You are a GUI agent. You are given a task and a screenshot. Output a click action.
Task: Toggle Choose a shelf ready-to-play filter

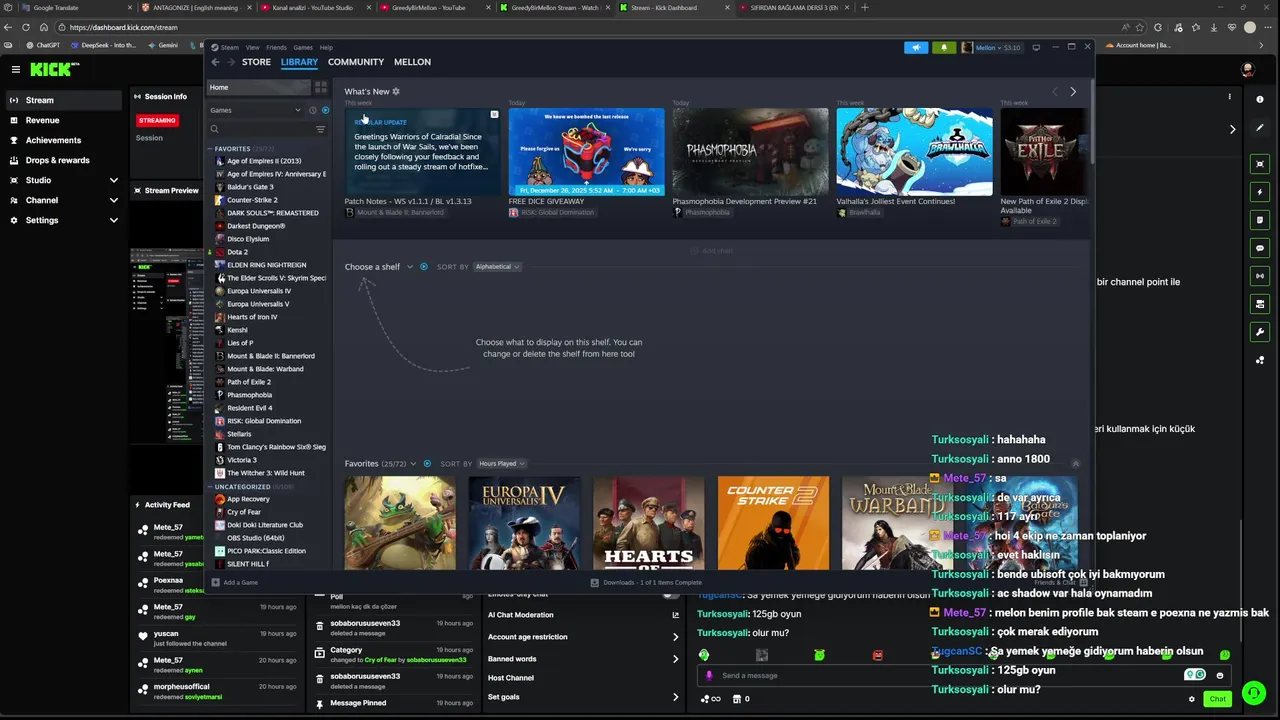[424, 267]
